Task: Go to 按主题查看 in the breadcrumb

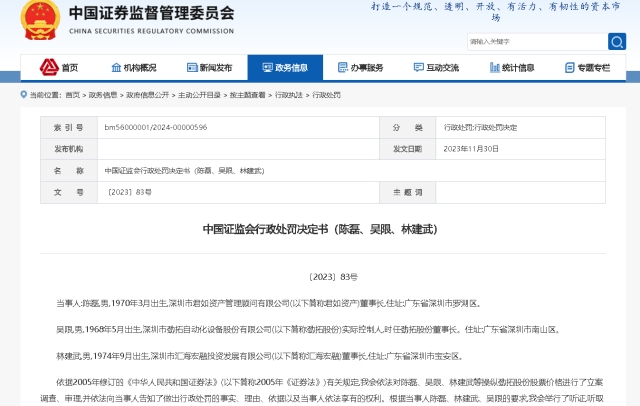Action: coord(247,95)
